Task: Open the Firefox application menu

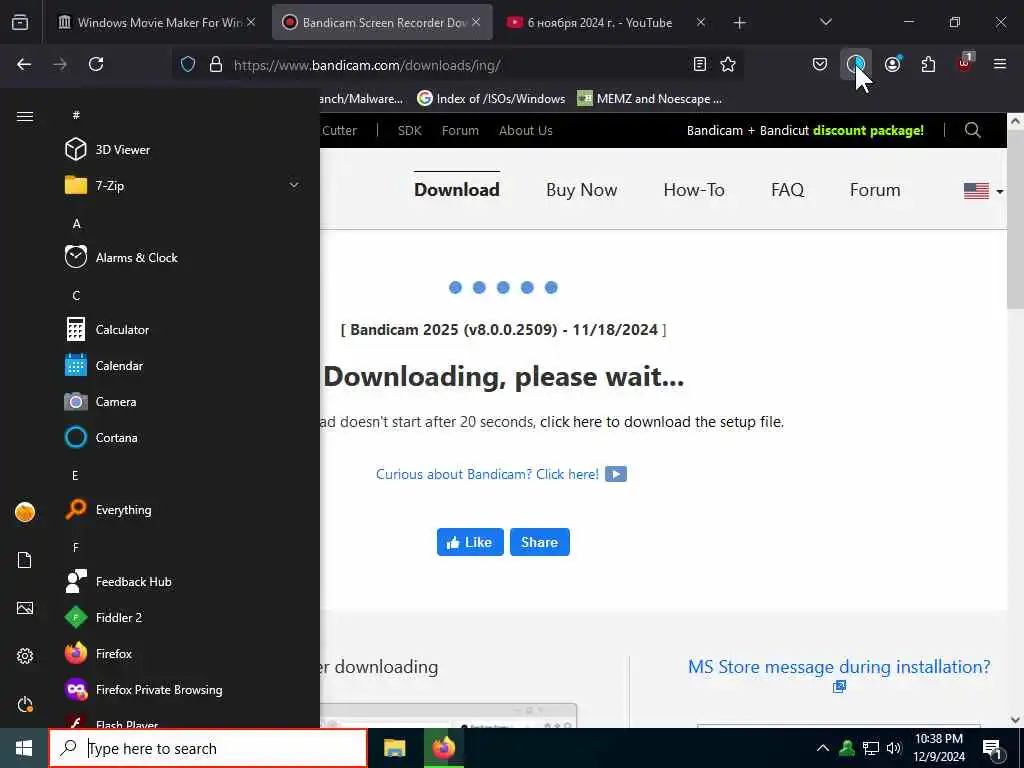Action: coord(1000,64)
